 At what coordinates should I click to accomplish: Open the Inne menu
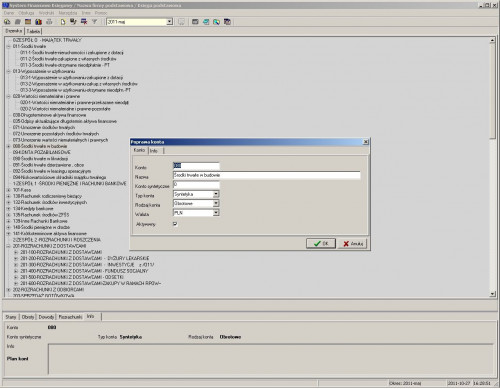pyautogui.click(x=86, y=13)
